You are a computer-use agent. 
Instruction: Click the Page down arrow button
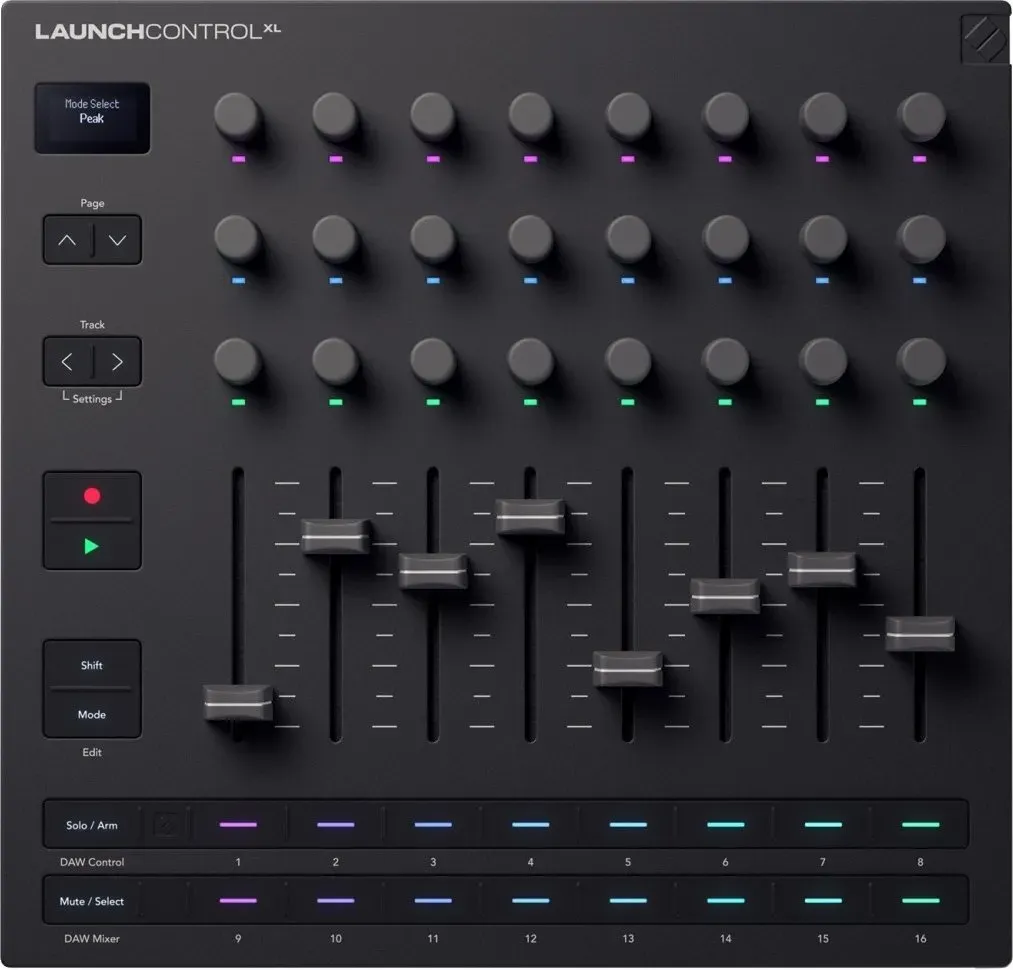click(x=118, y=240)
